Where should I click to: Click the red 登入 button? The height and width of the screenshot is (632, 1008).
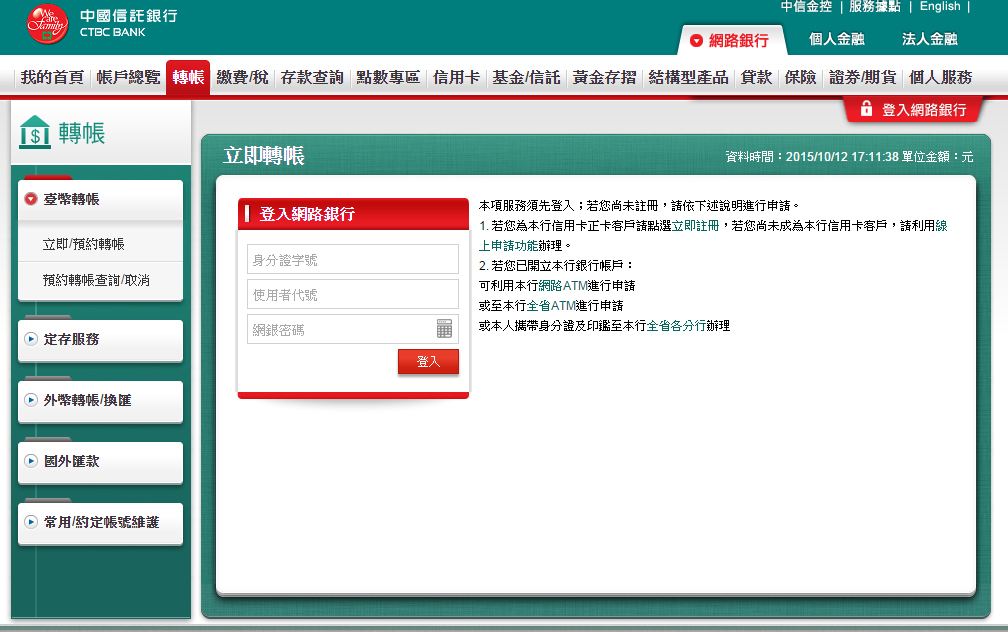[428, 361]
